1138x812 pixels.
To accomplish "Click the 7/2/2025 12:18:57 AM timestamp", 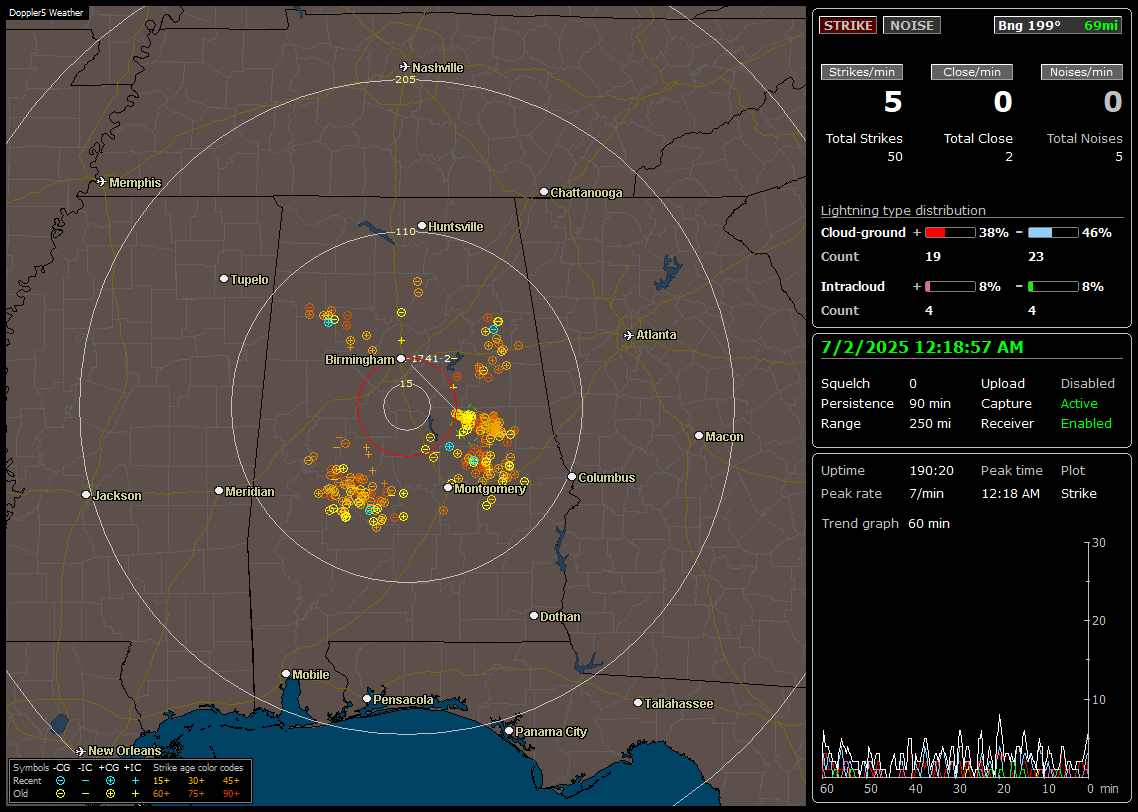I will tap(922, 348).
